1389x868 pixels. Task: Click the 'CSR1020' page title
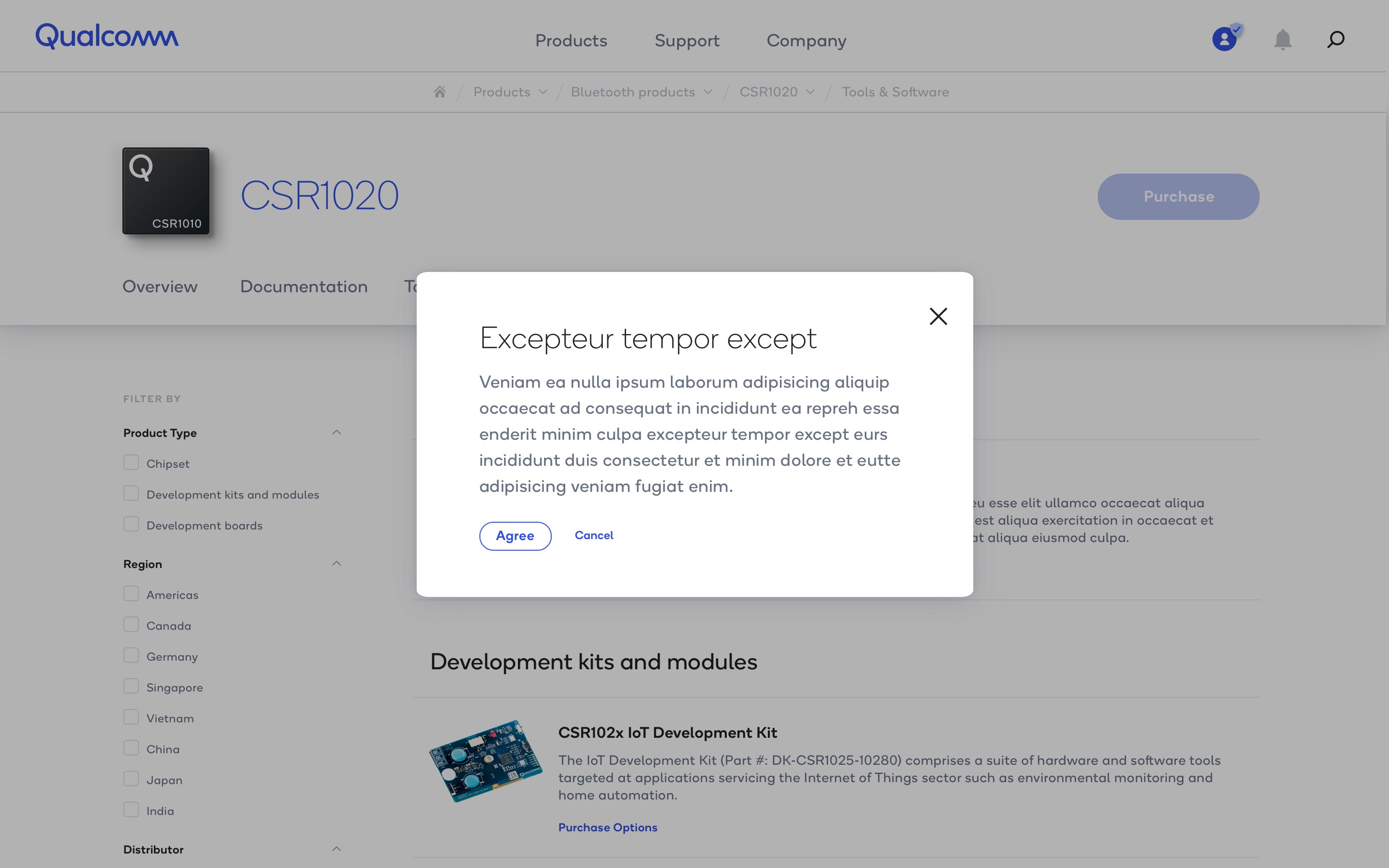pos(319,195)
